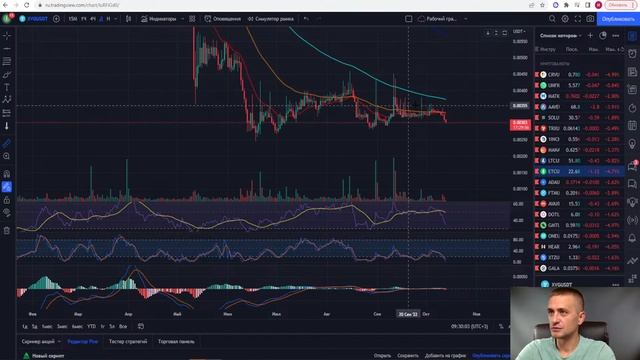
Task: Toggle hide all drawings eye icon
Action: click(x=7, y=213)
